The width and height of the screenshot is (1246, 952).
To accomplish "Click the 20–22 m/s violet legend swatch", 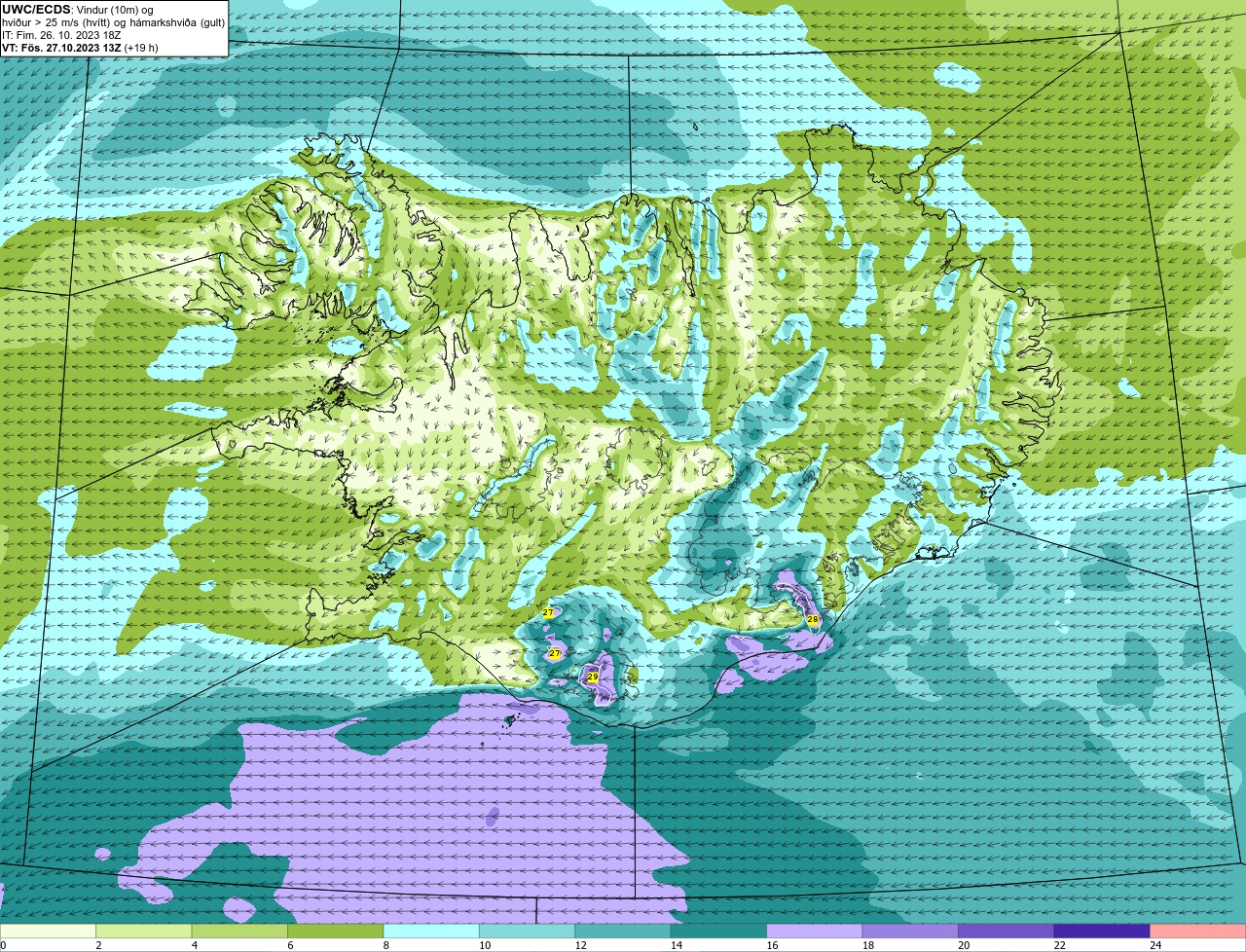I will pyautogui.click(x=1007, y=932).
